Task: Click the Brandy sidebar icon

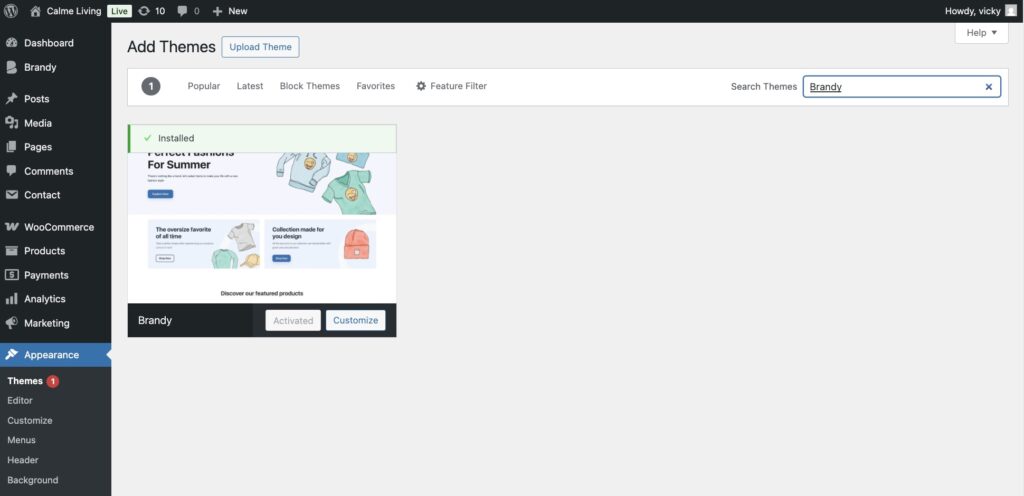Action: (x=11, y=67)
